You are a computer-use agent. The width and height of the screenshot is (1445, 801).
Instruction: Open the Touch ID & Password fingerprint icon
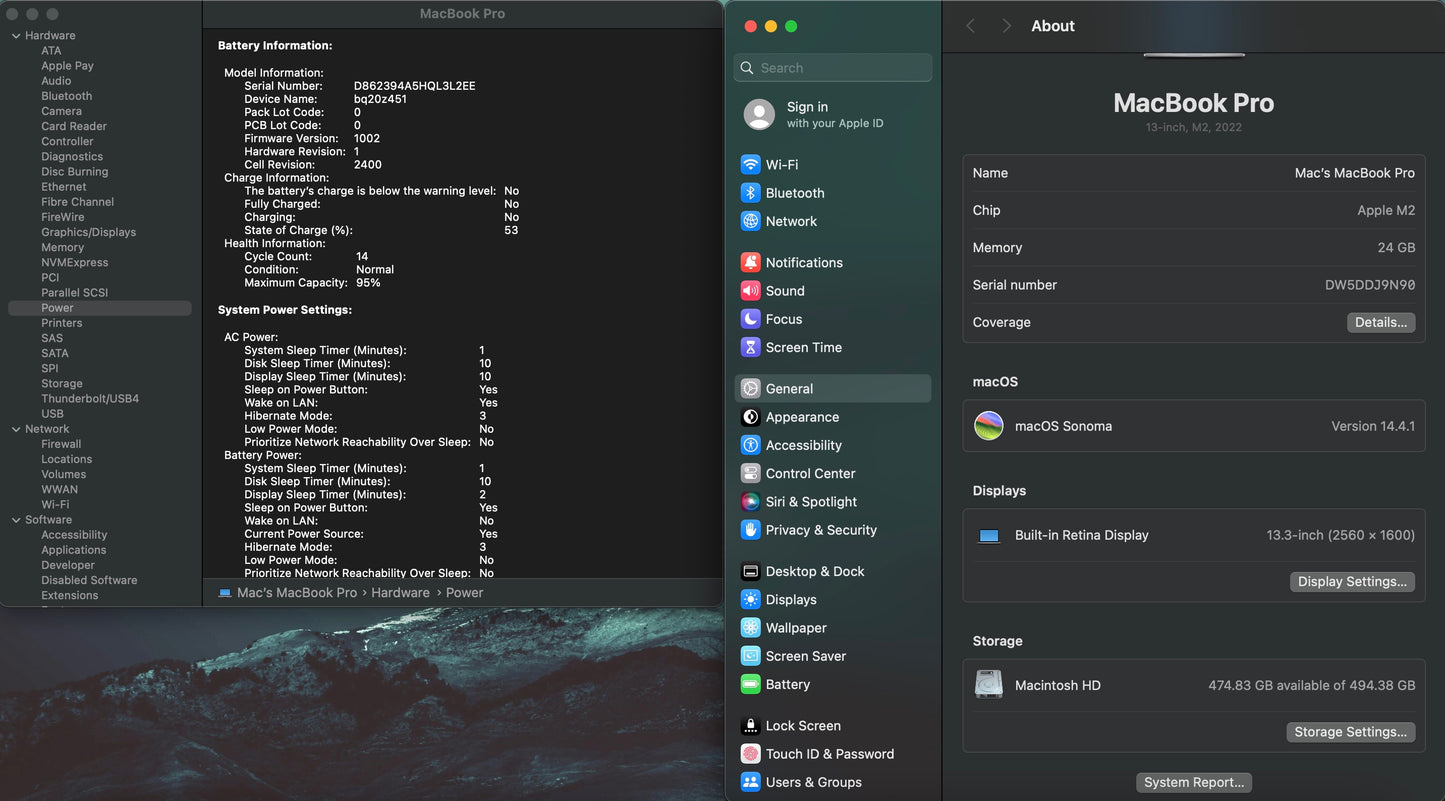coord(750,754)
